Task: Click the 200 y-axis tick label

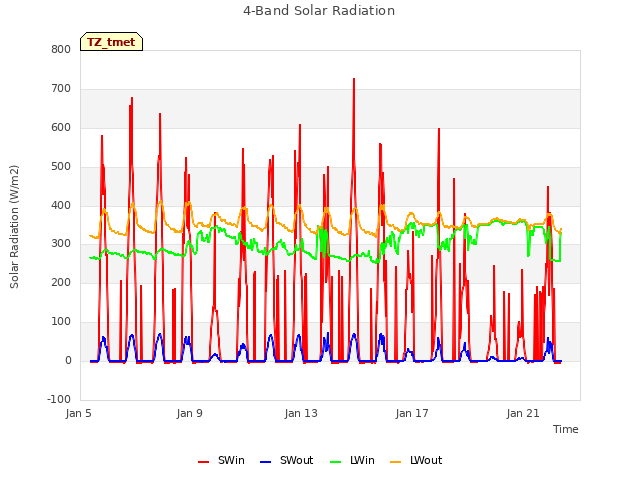Action: tap(61, 282)
